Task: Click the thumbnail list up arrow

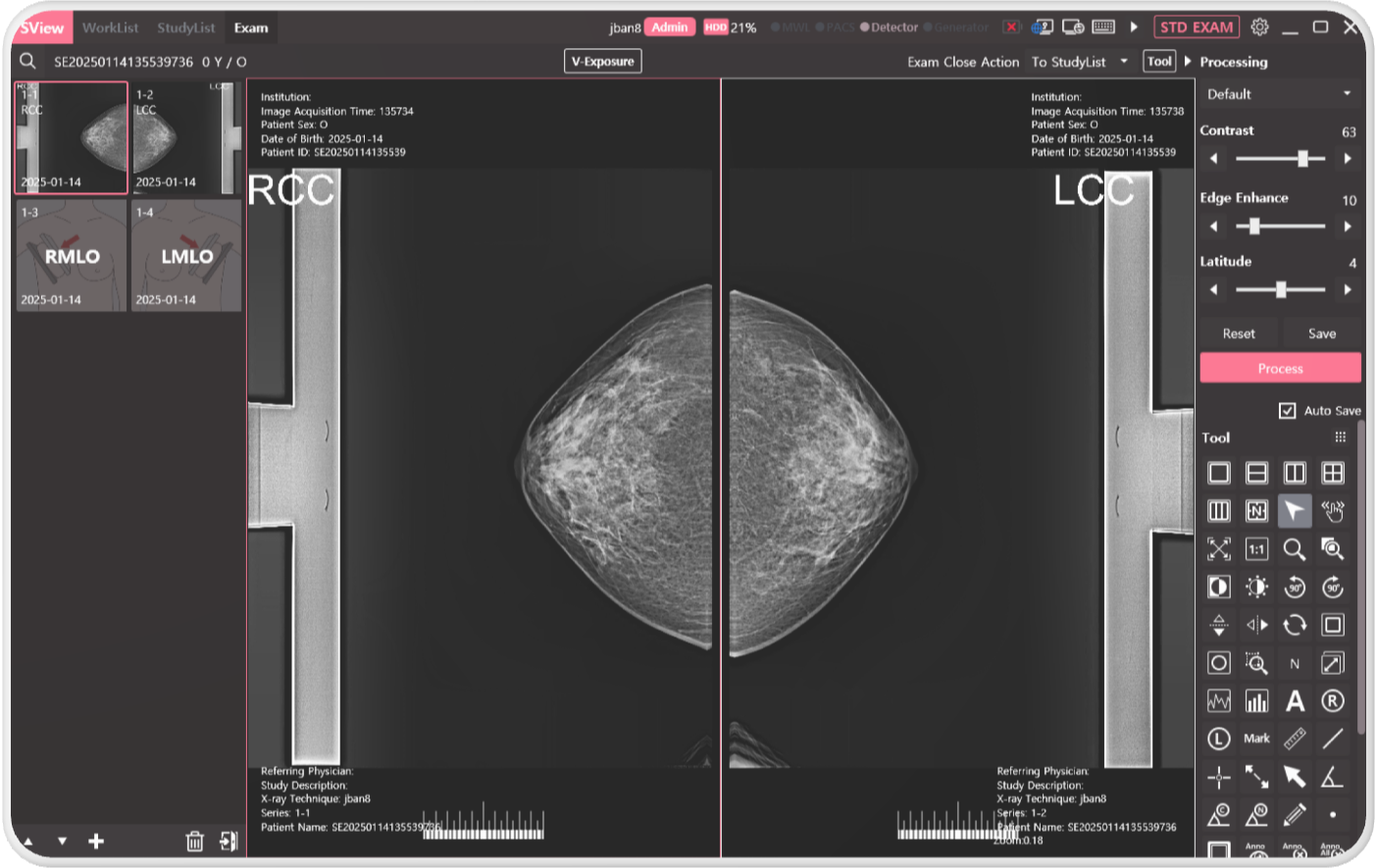Action: [27, 842]
